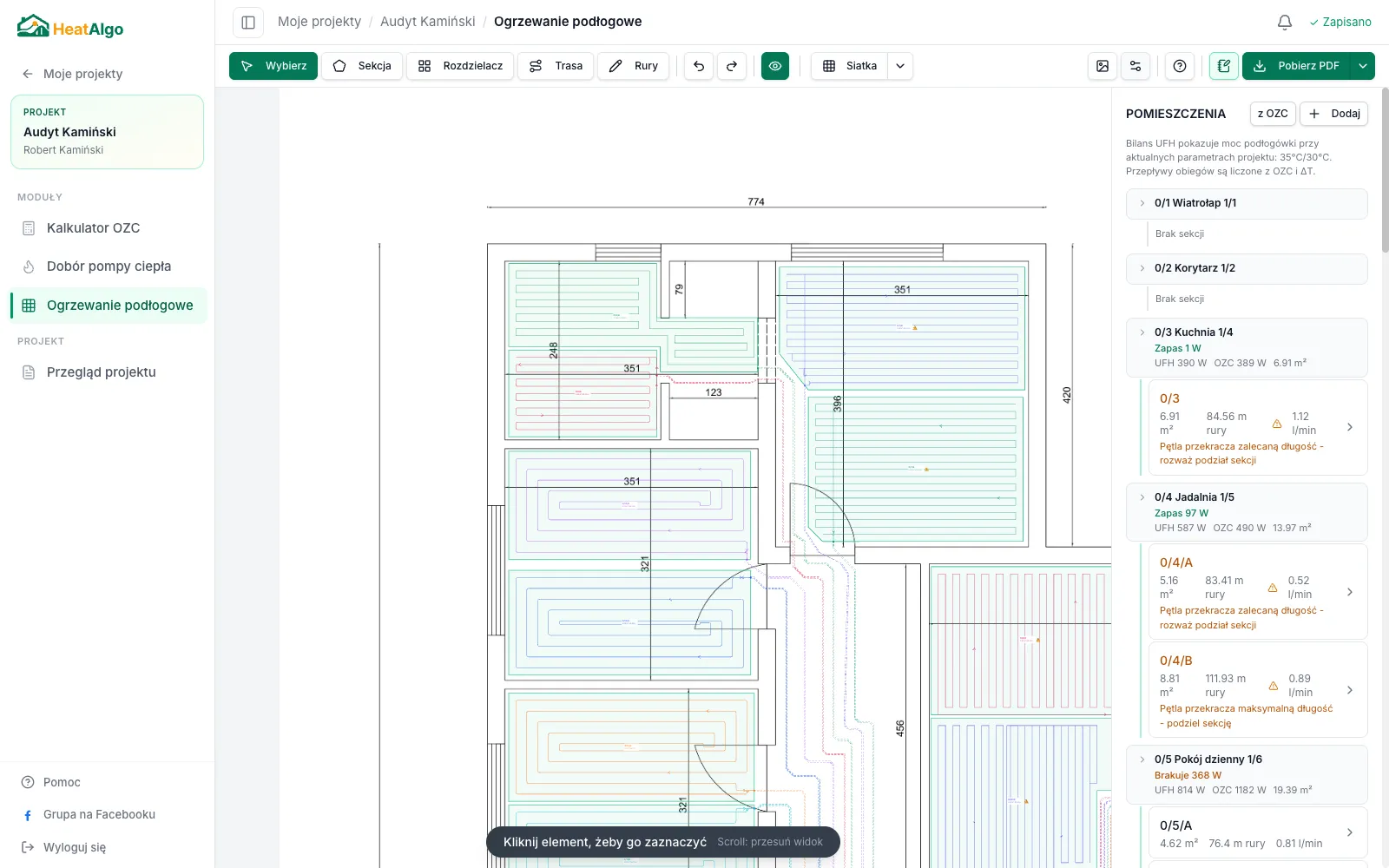Open the background image settings icon
This screenshot has width=1389, height=868.
[x=1103, y=66]
